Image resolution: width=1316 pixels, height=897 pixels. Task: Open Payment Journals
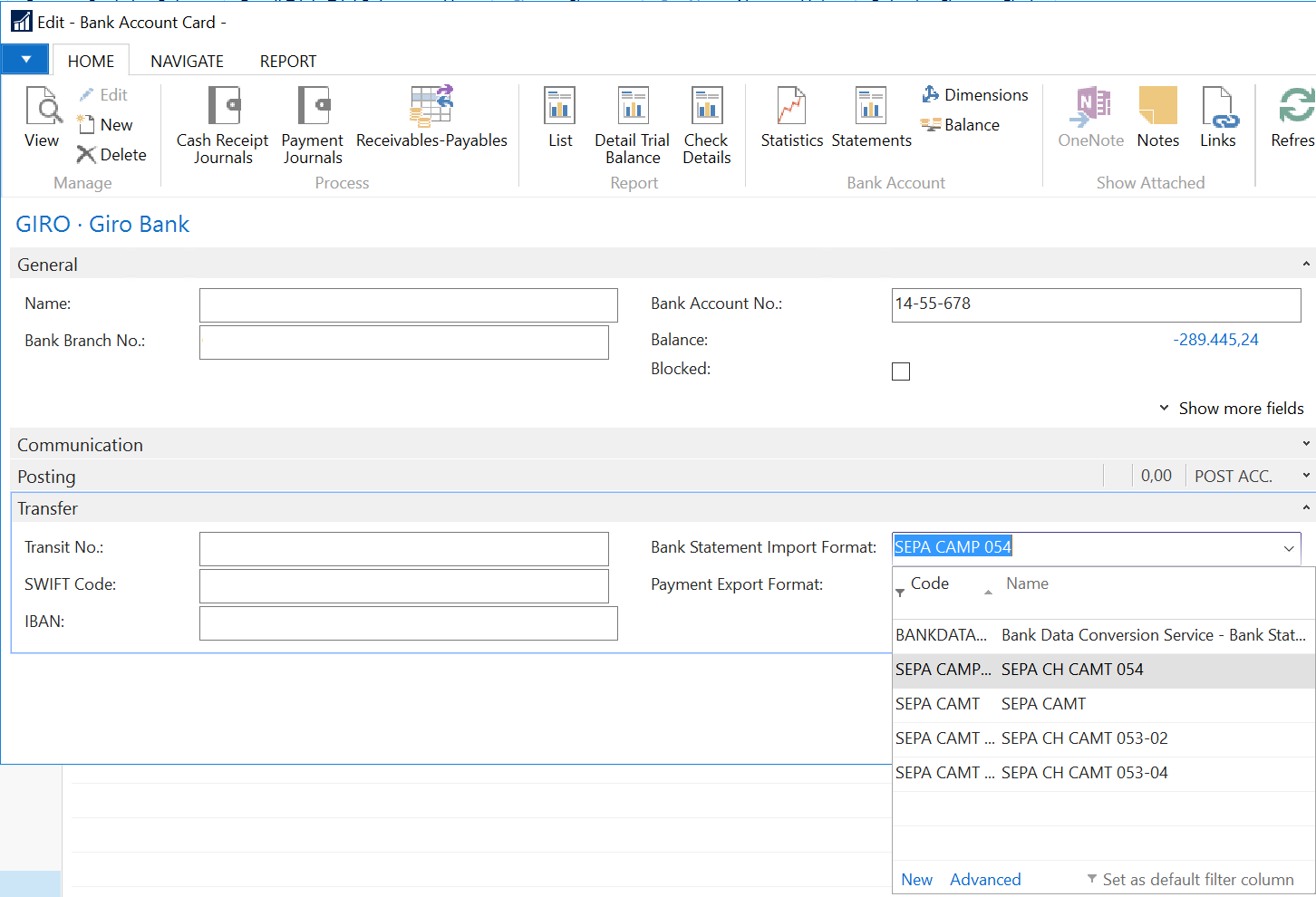[313, 126]
